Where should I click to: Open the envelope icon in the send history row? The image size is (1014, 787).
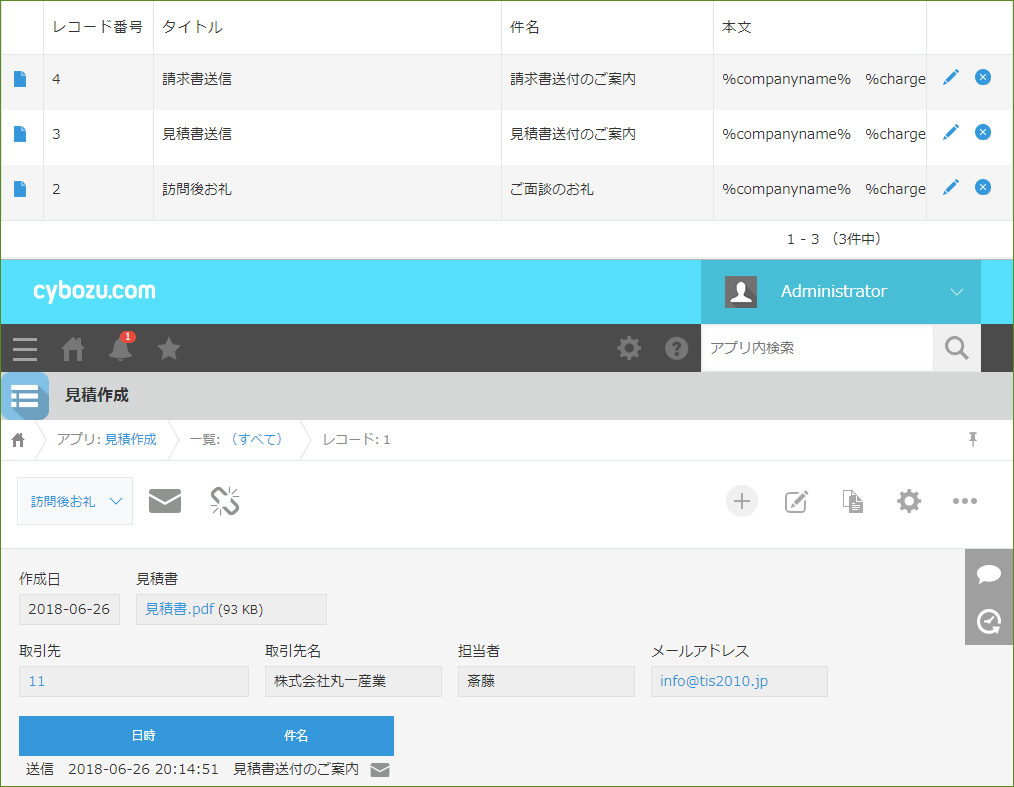tap(380, 770)
